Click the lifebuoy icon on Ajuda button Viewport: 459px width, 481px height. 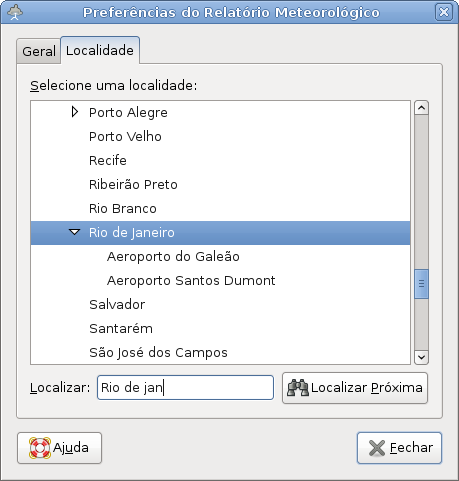tap(40, 448)
